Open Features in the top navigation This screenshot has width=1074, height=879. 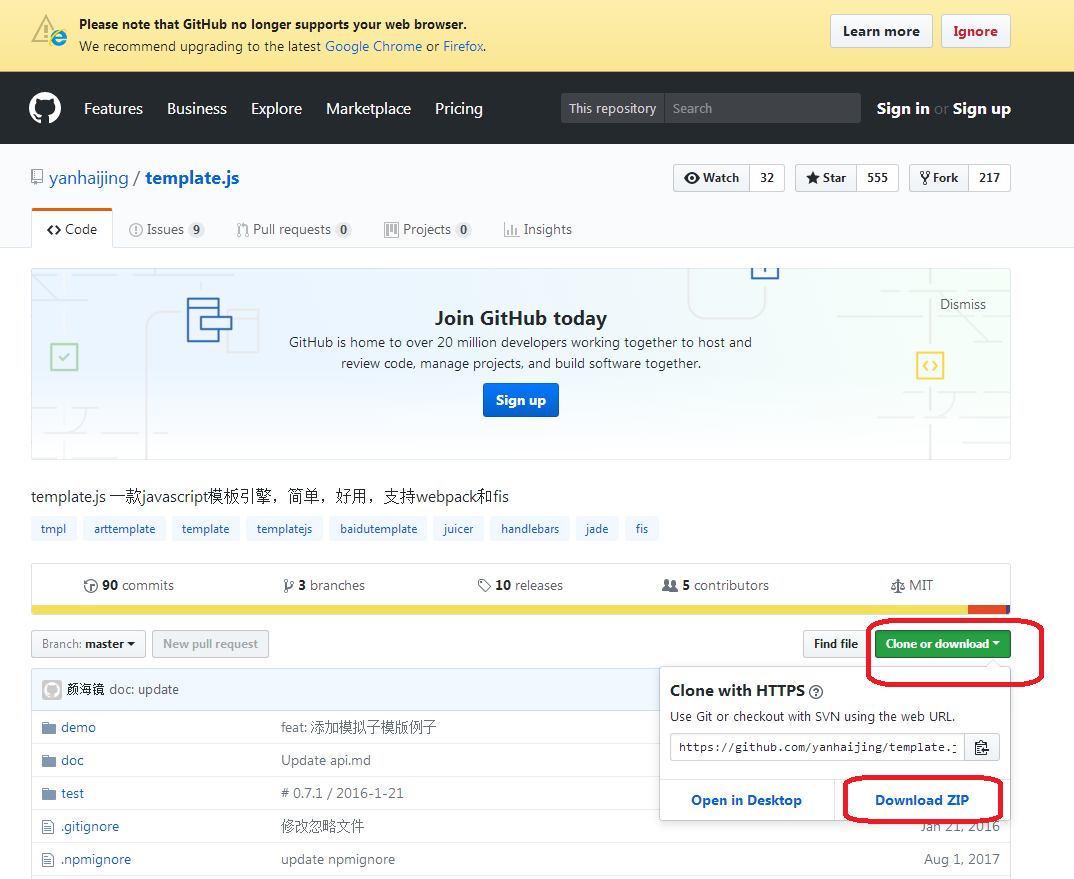114,108
